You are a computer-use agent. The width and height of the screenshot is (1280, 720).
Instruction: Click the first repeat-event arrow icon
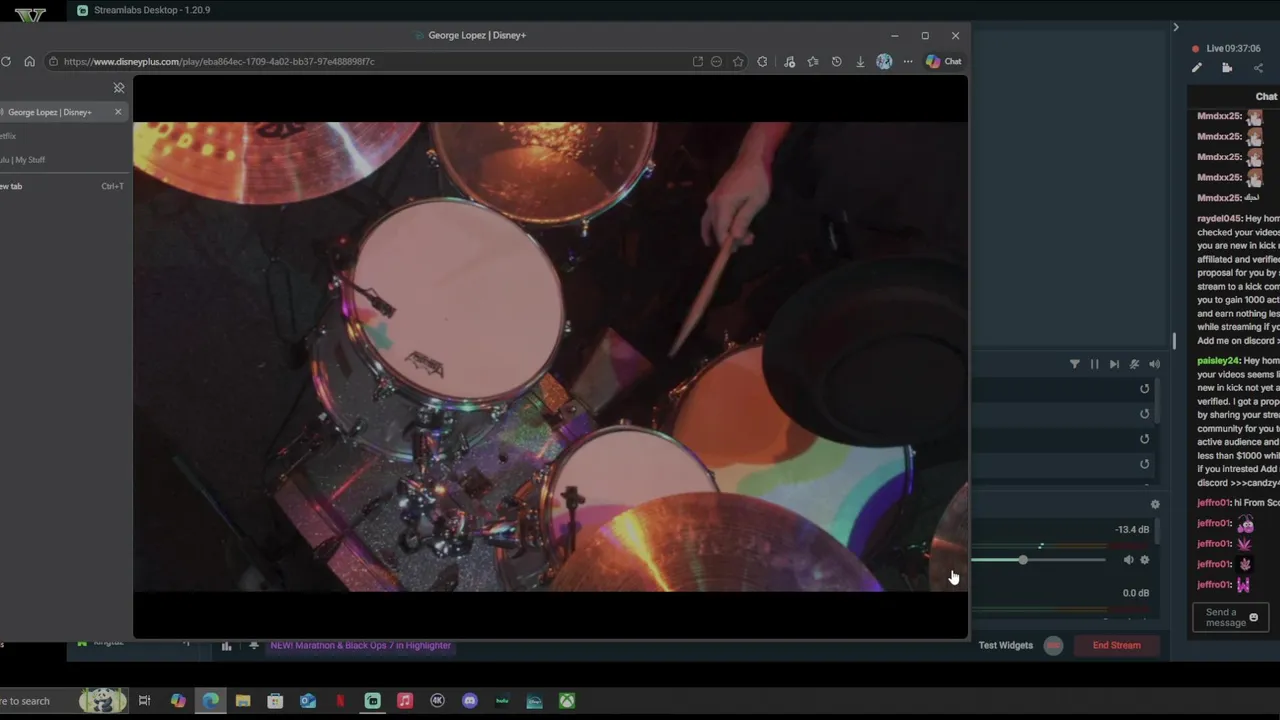(x=1145, y=389)
